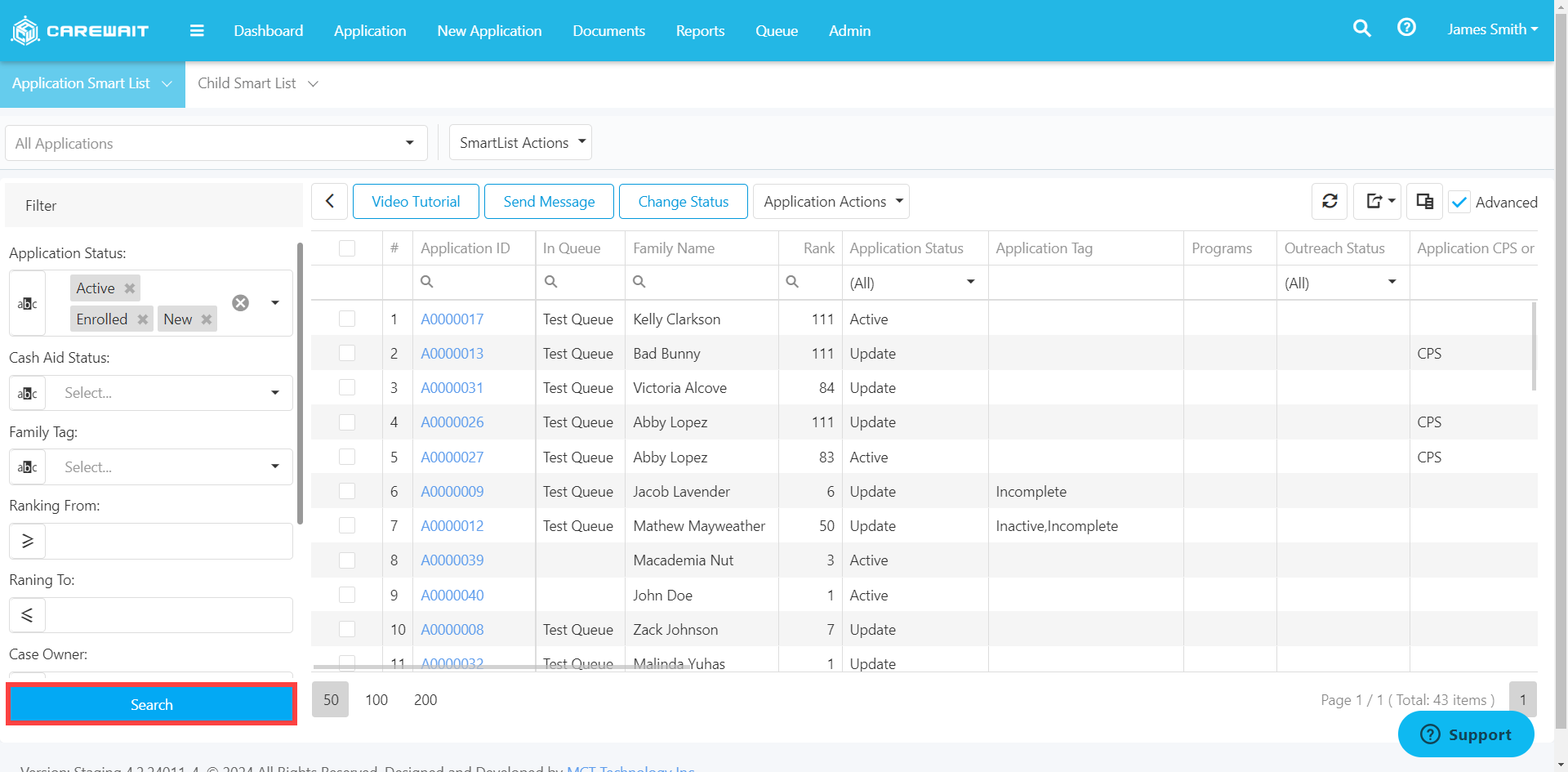
Task: Toggle select-all checkbox in table header
Action: coord(347,248)
